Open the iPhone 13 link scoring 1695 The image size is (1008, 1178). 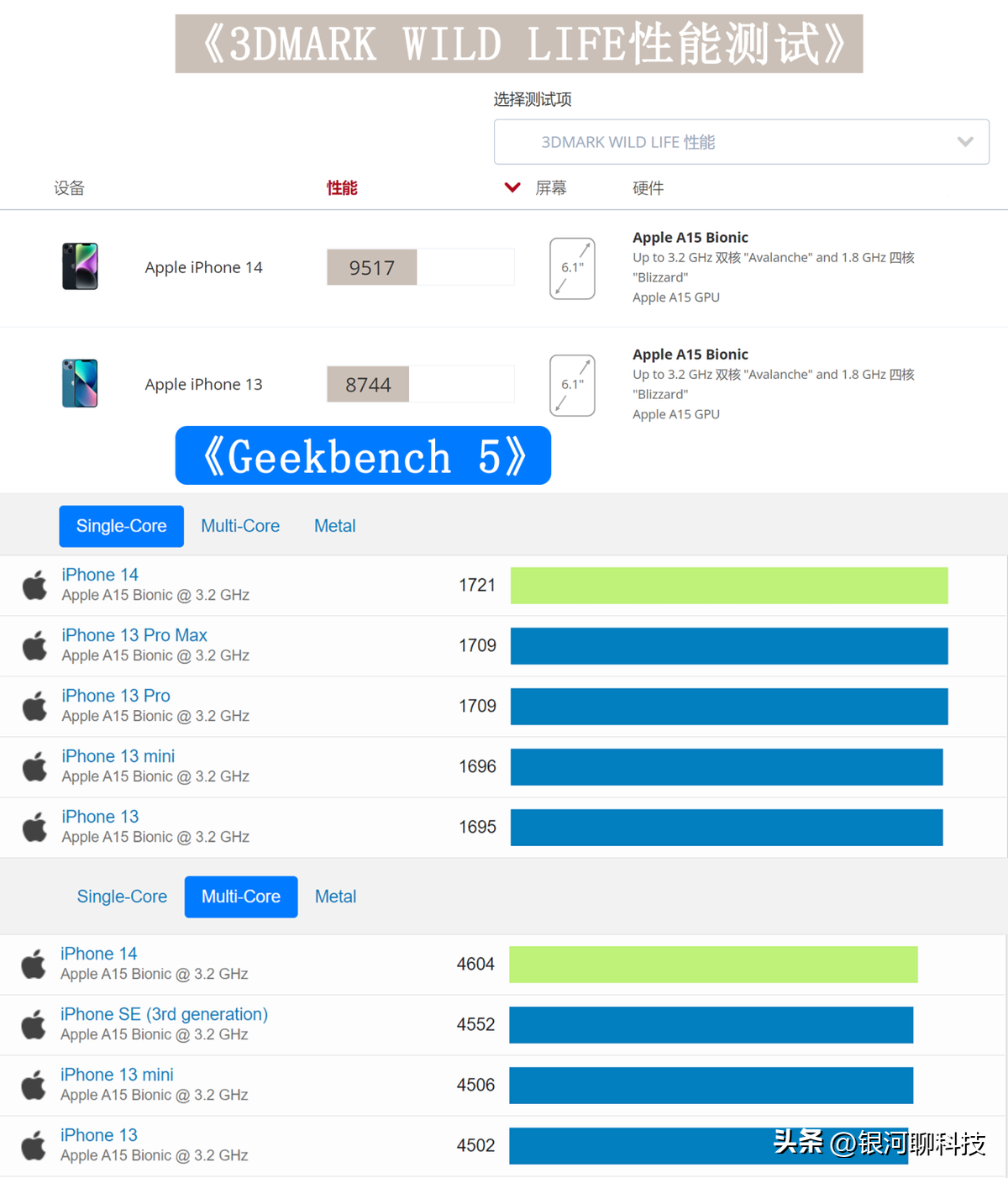tap(100, 817)
